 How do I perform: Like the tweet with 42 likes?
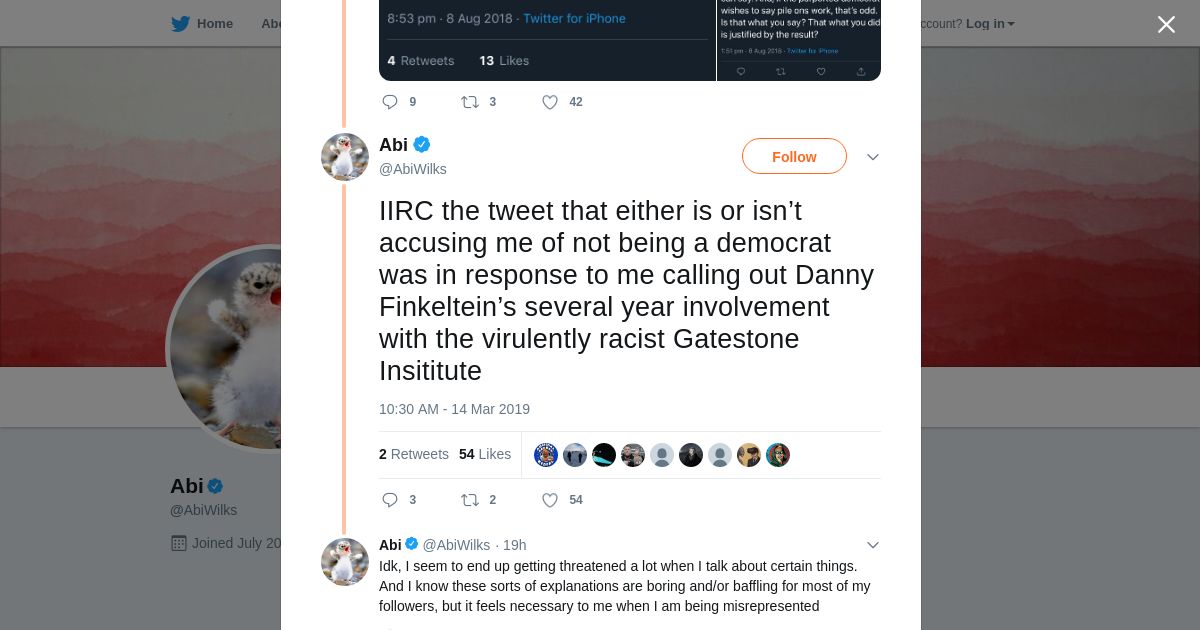click(x=550, y=102)
